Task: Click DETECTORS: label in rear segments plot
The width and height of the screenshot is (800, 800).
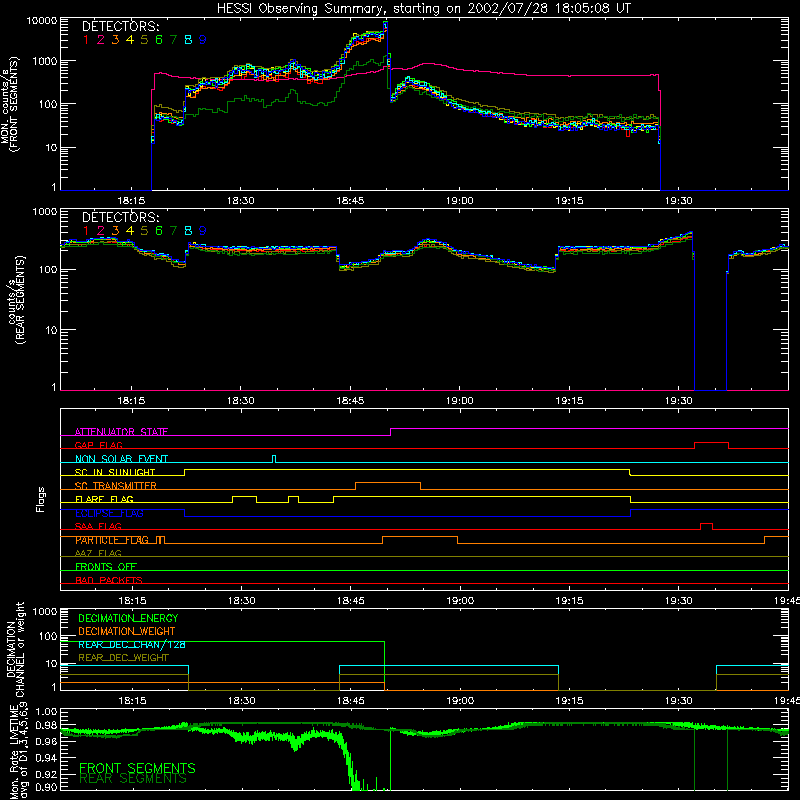Action: pyautogui.click(x=120, y=217)
